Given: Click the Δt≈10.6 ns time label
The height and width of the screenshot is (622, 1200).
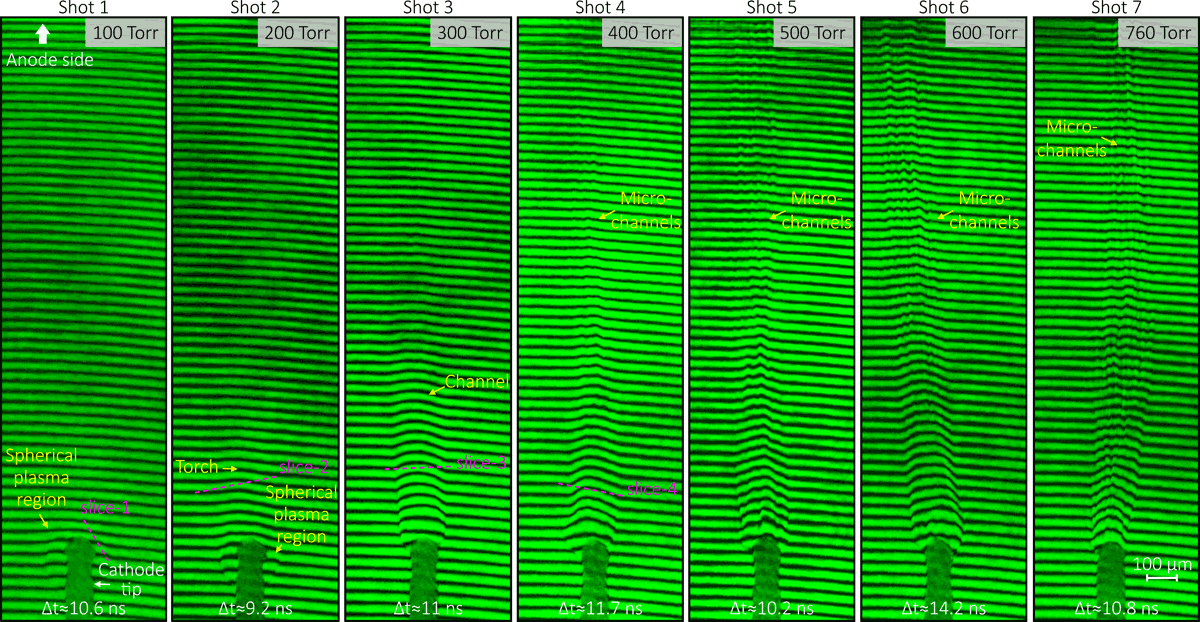Looking at the screenshot, I should [x=84, y=607].
